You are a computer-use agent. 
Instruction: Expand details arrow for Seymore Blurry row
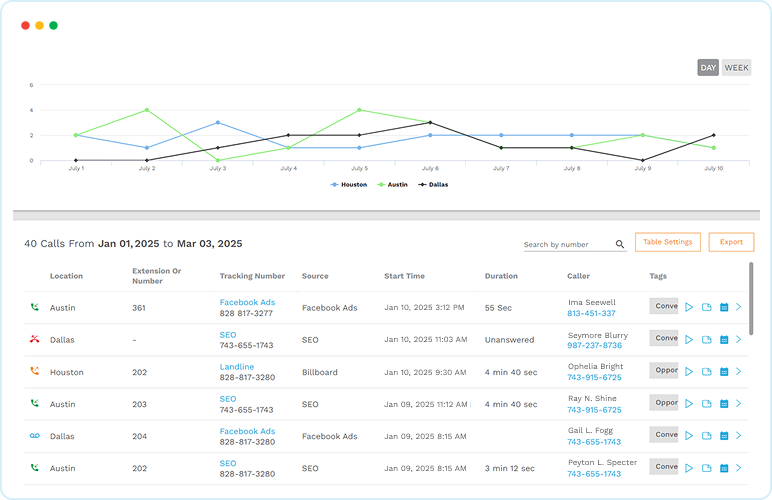(x=739, y=339)
